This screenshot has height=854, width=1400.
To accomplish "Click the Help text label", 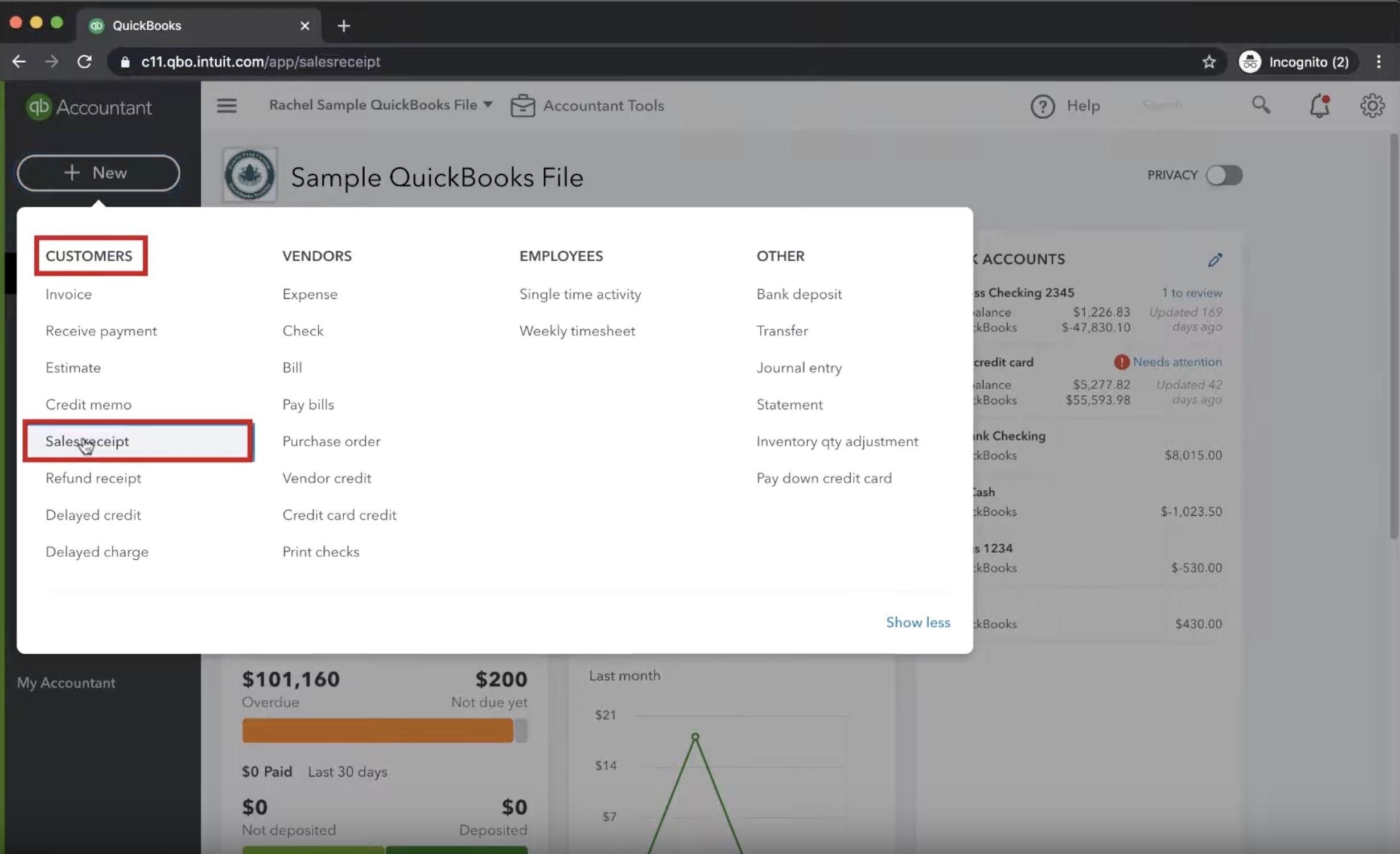I will tap(1083, 105).
